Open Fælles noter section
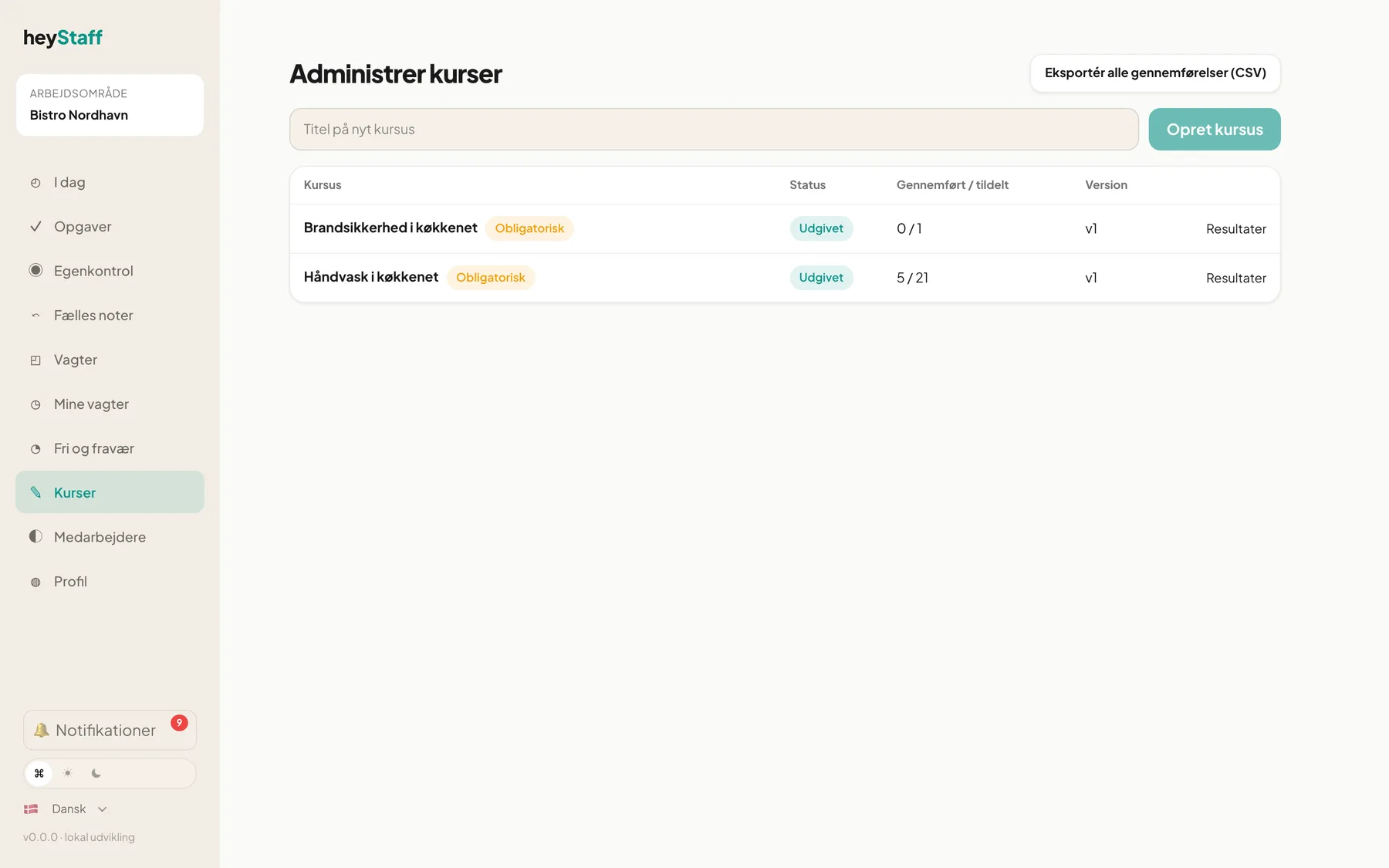 coord(110,316)
